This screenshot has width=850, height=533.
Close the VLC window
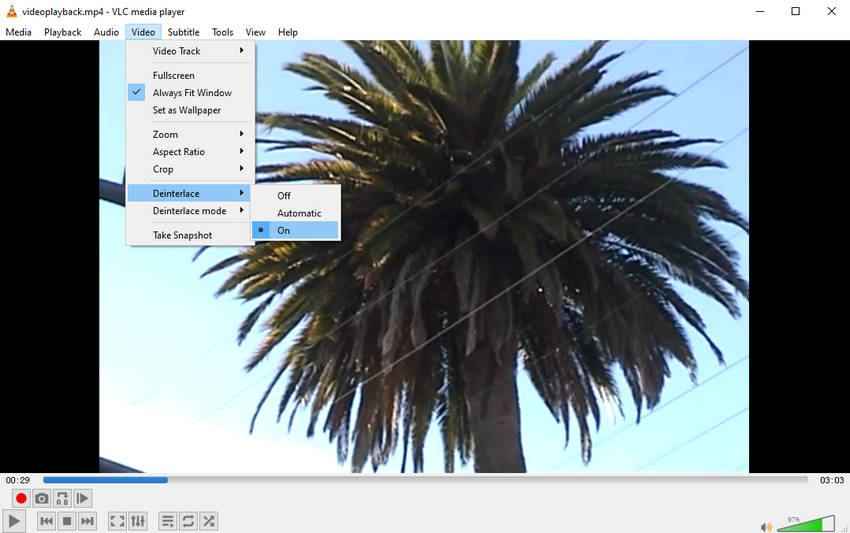click(x=831, y=11)
